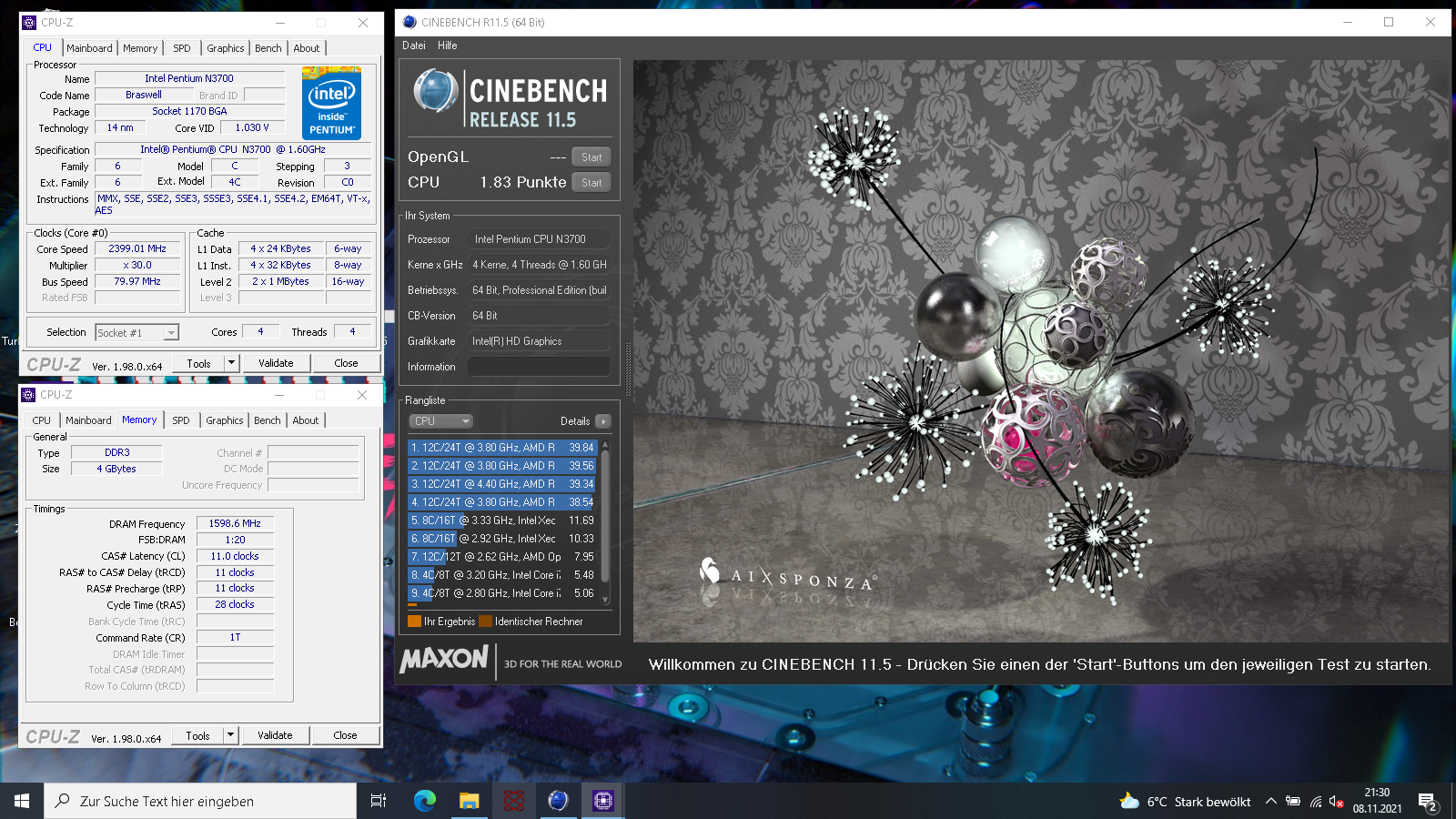The height and width of the screenshot is (819, 1456).
Task: Click the muted volume tray icon
Action: tap(1337, 802)
